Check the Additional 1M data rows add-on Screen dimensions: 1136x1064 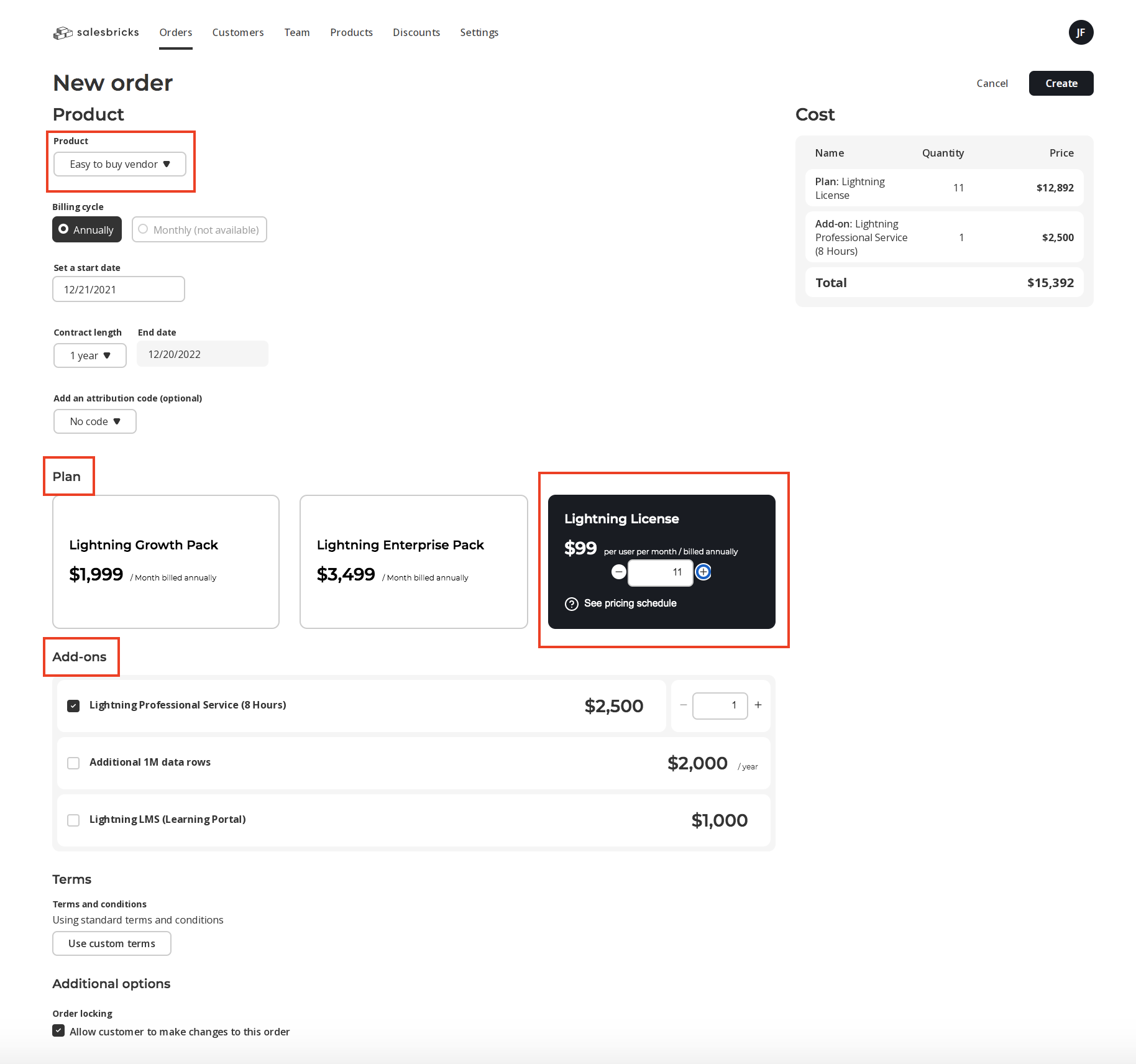tap(73, 763)
